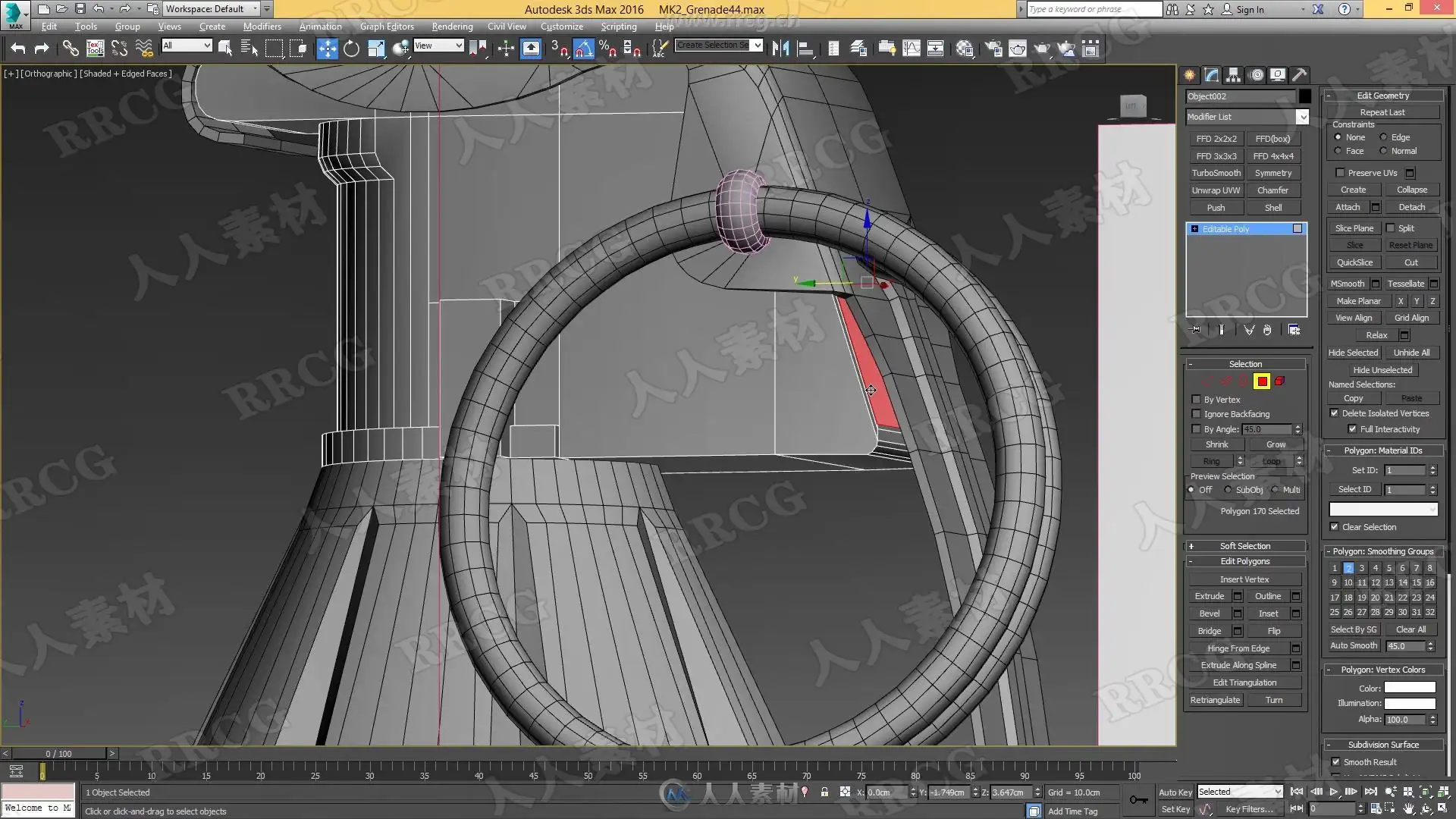Click the vertex Color swatch

[x=1409, y=688]
